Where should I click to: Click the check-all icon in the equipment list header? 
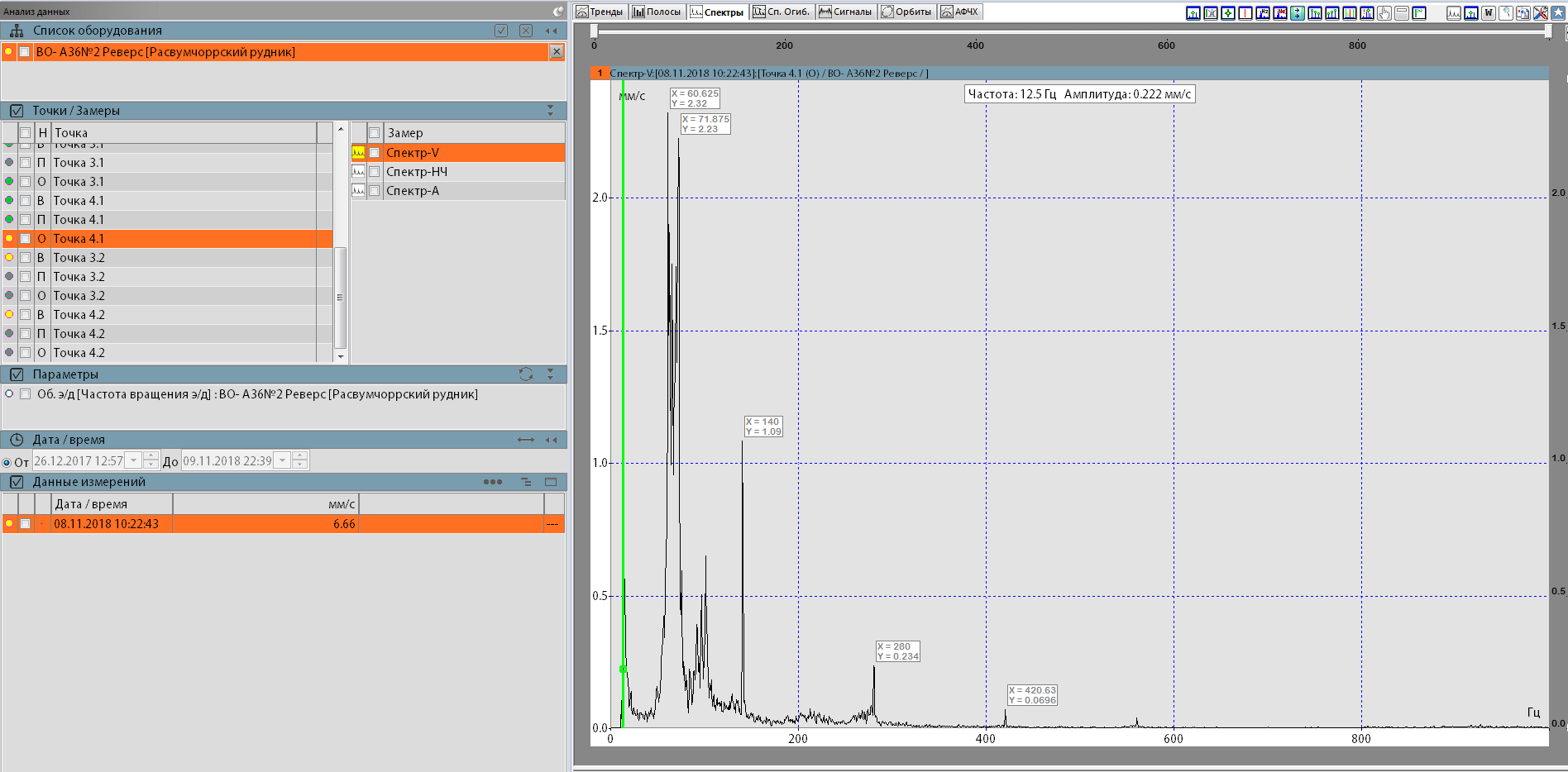coord(501,31)
